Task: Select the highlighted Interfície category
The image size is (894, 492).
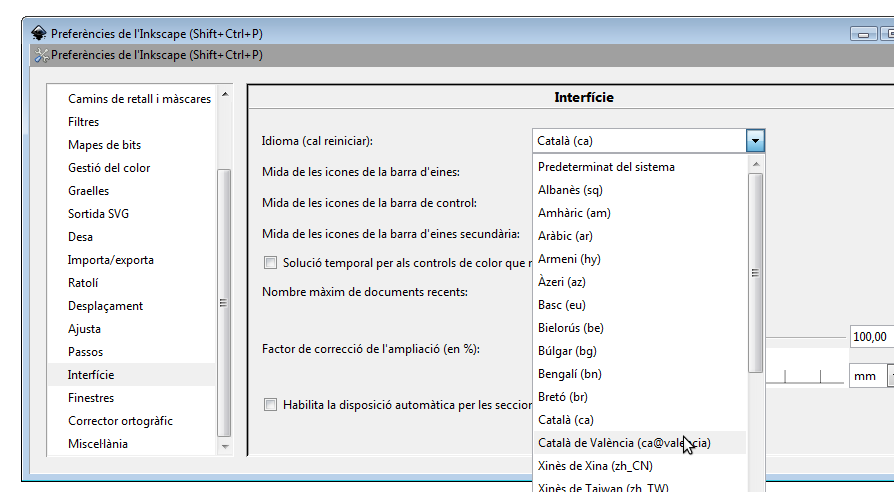Action: [132, 375]
